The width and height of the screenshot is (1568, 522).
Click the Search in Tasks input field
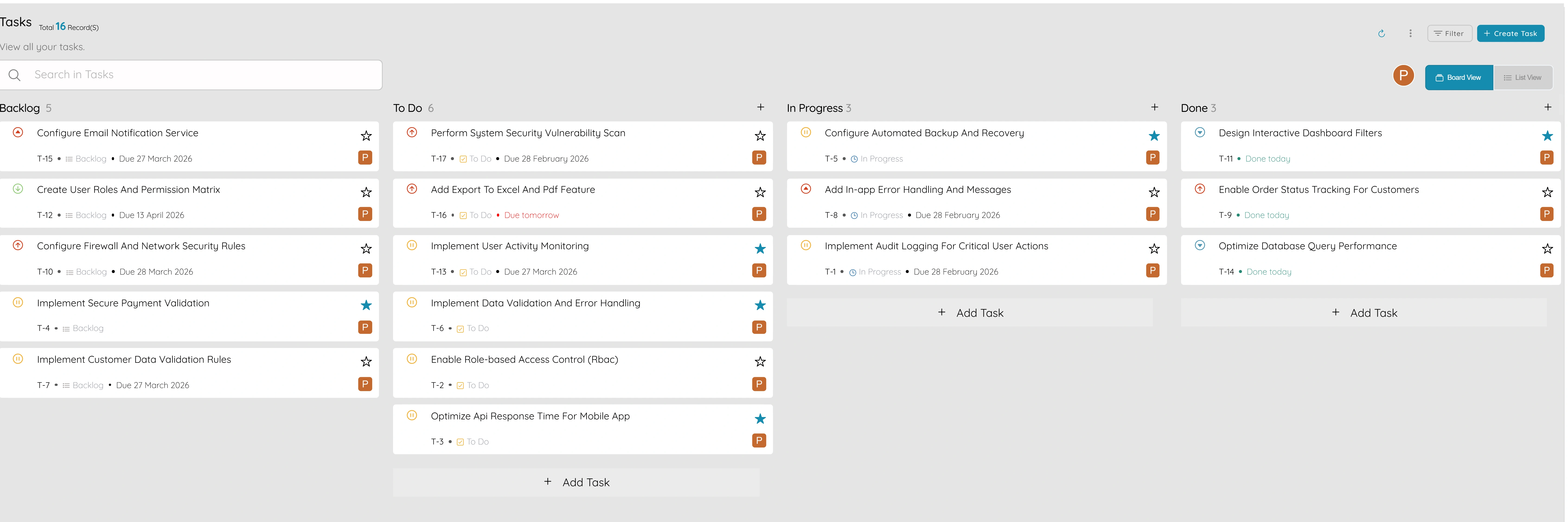pyautogui.click(x=183, y=74)
